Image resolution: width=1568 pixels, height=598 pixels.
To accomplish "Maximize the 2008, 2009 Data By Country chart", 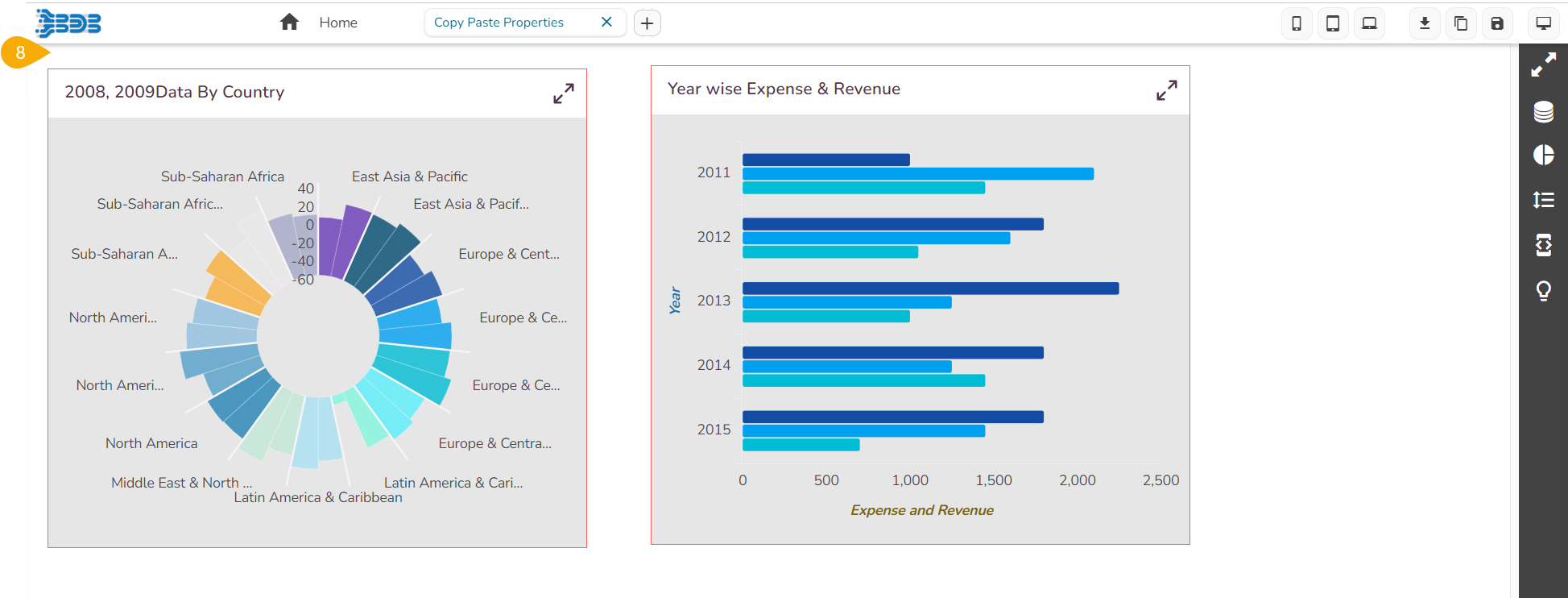I will [x=564, y=93].
